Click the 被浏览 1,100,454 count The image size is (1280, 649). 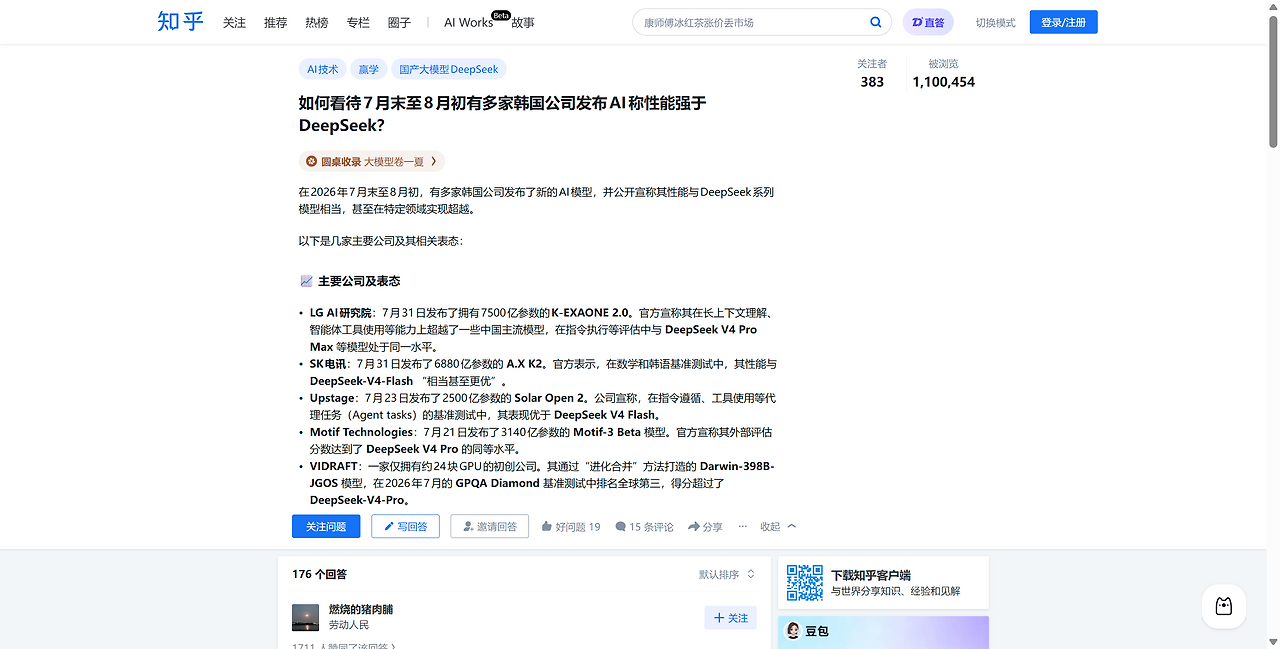943,73
